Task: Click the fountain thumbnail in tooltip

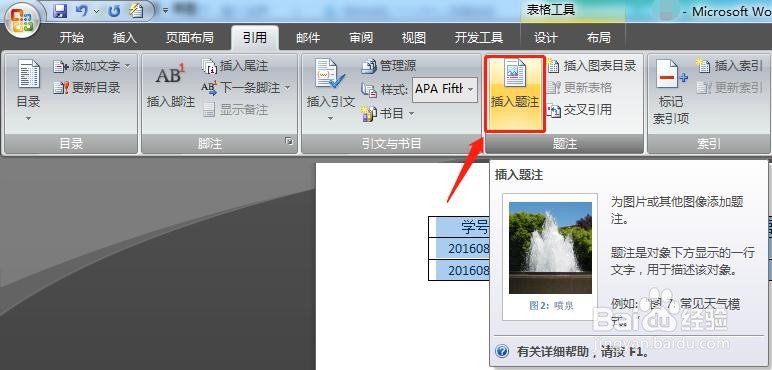Action: click(550, 248)
